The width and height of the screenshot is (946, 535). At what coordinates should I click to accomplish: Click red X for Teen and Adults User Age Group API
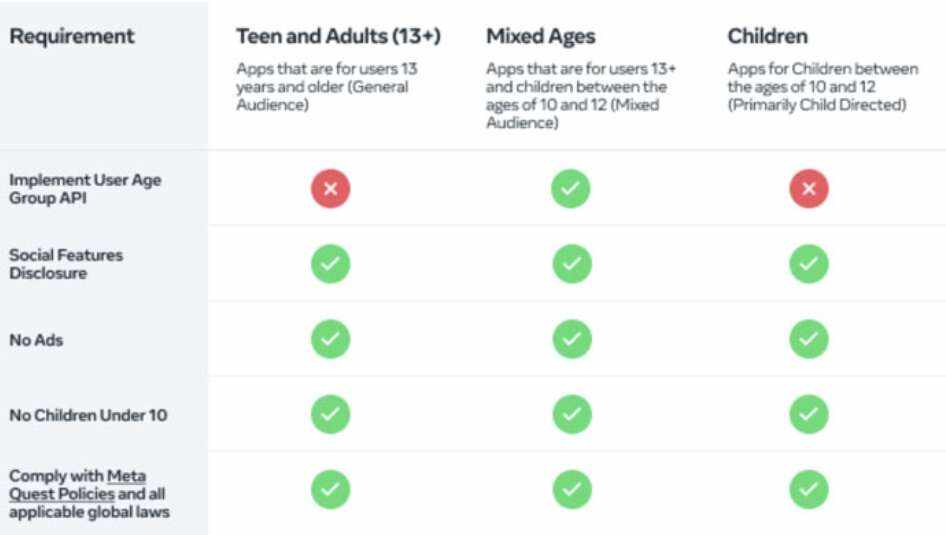[x=330, y=189]
